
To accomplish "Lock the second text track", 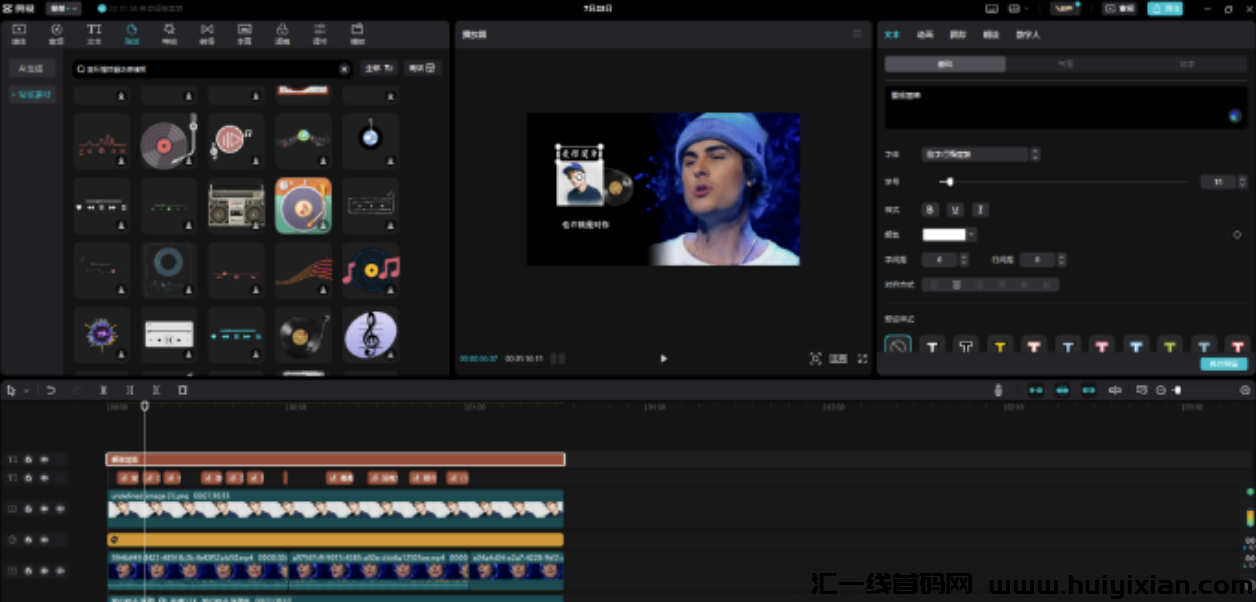I will pos(29,478).
